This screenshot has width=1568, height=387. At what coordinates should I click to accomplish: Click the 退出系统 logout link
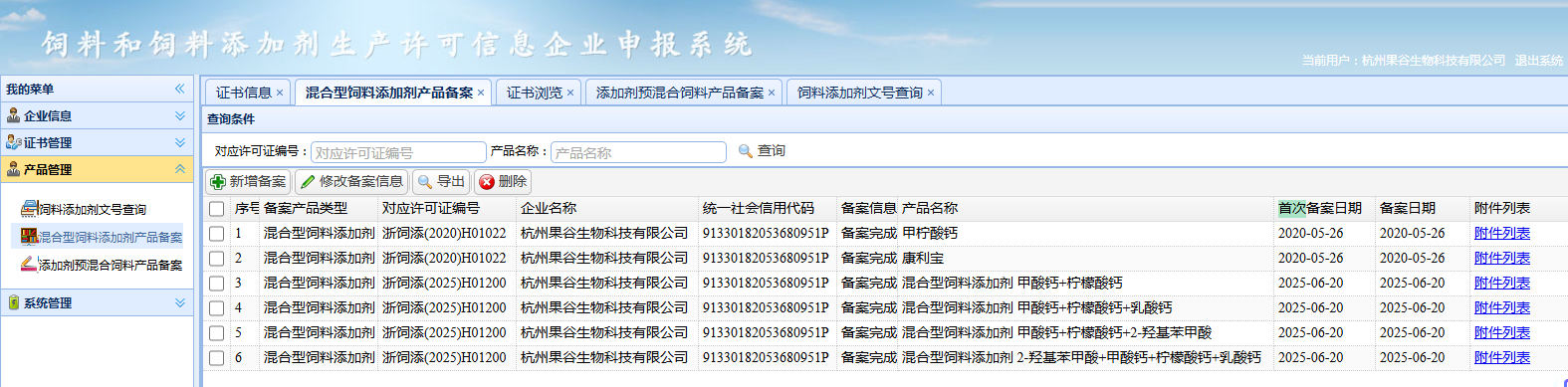(x=1539, y=61)
